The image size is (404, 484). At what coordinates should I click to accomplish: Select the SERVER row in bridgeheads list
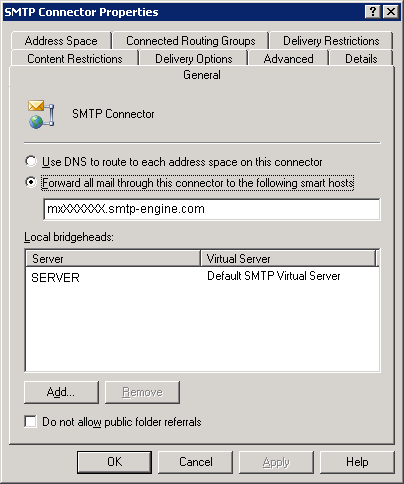coord(202,277)
